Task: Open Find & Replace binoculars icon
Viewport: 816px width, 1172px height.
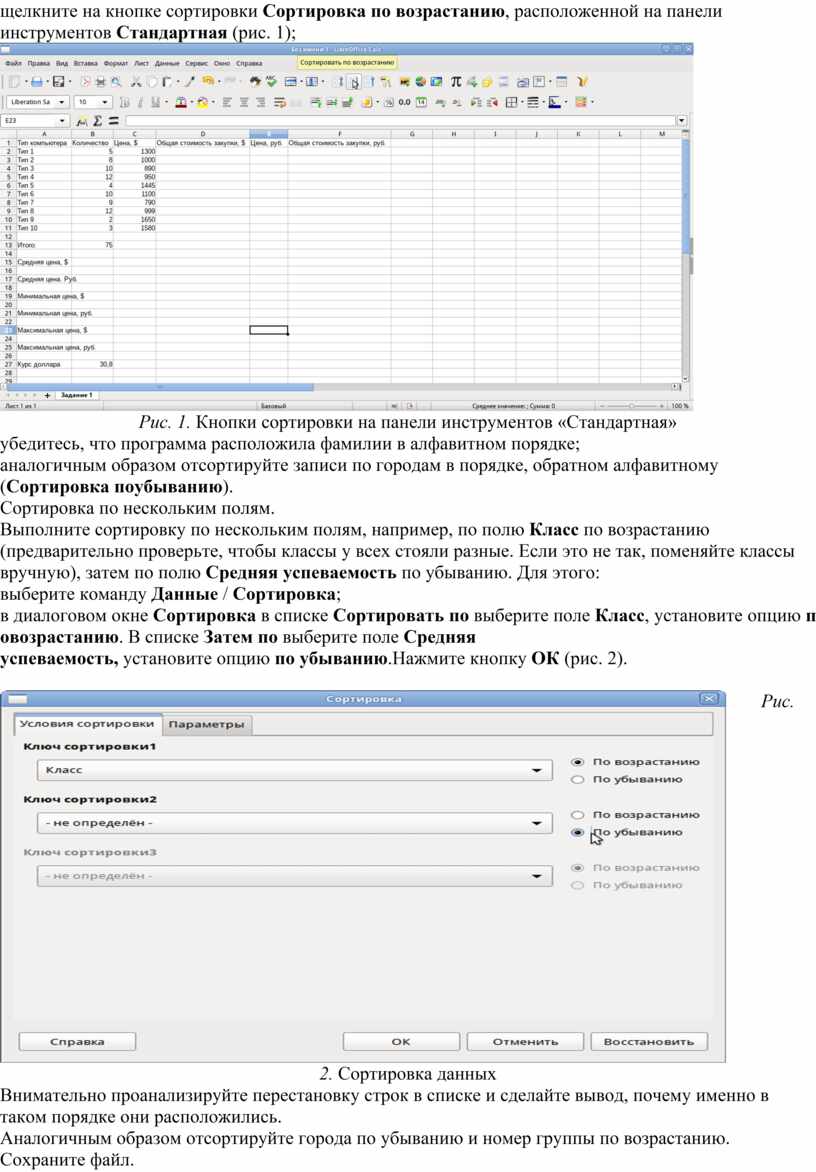Action: pos(255,81)
